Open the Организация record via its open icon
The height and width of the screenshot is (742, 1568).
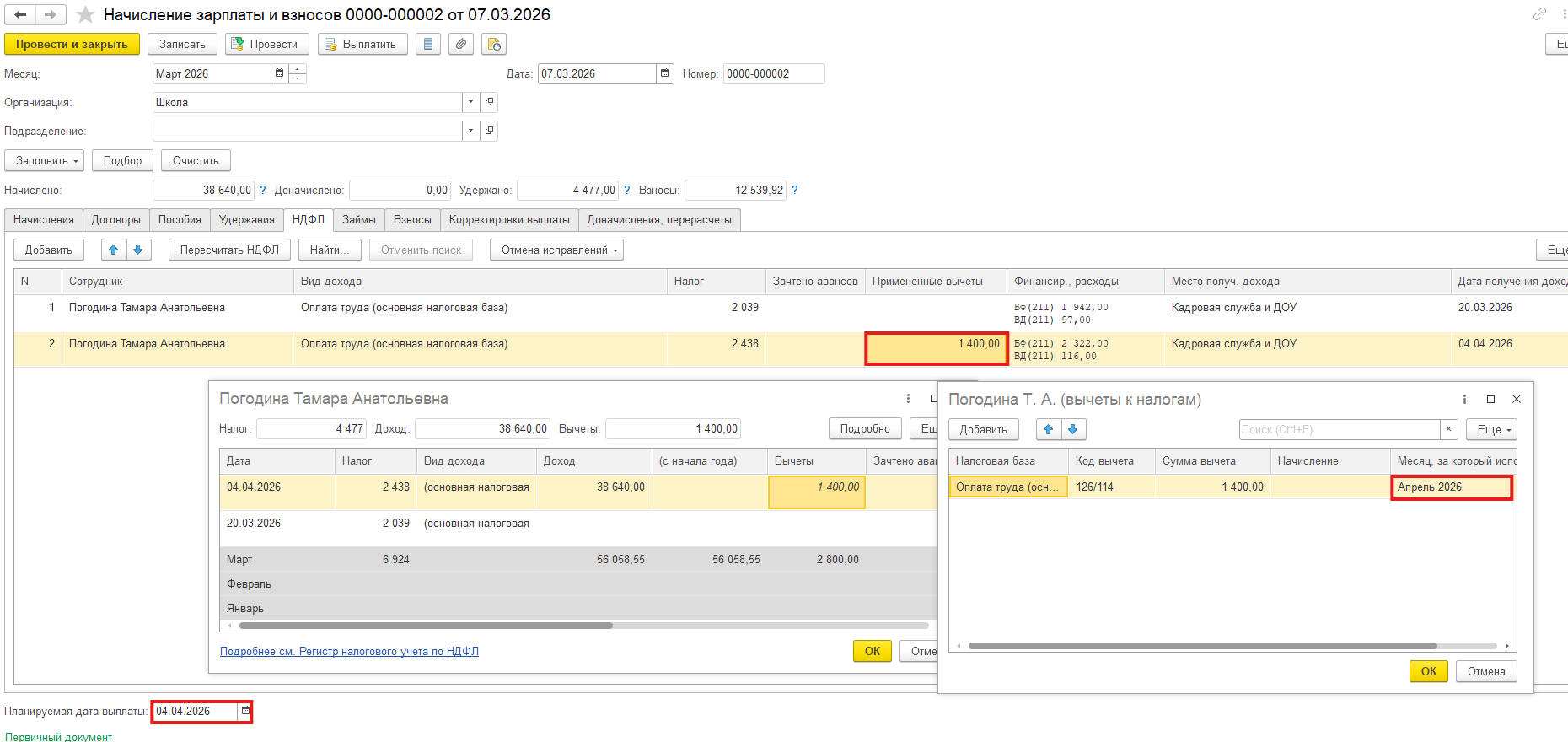489,102
